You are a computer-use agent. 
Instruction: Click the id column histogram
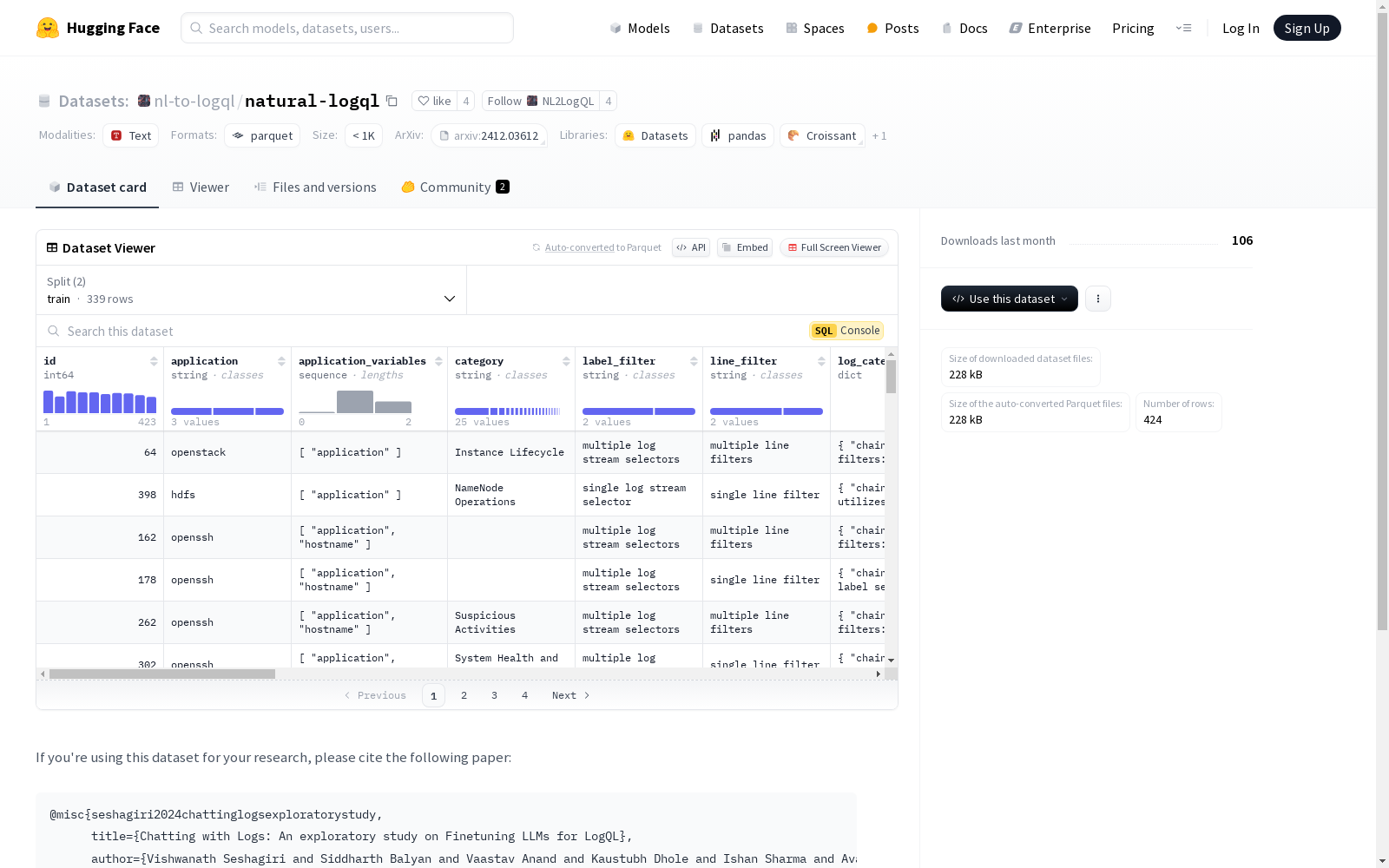tap(100, 402)
